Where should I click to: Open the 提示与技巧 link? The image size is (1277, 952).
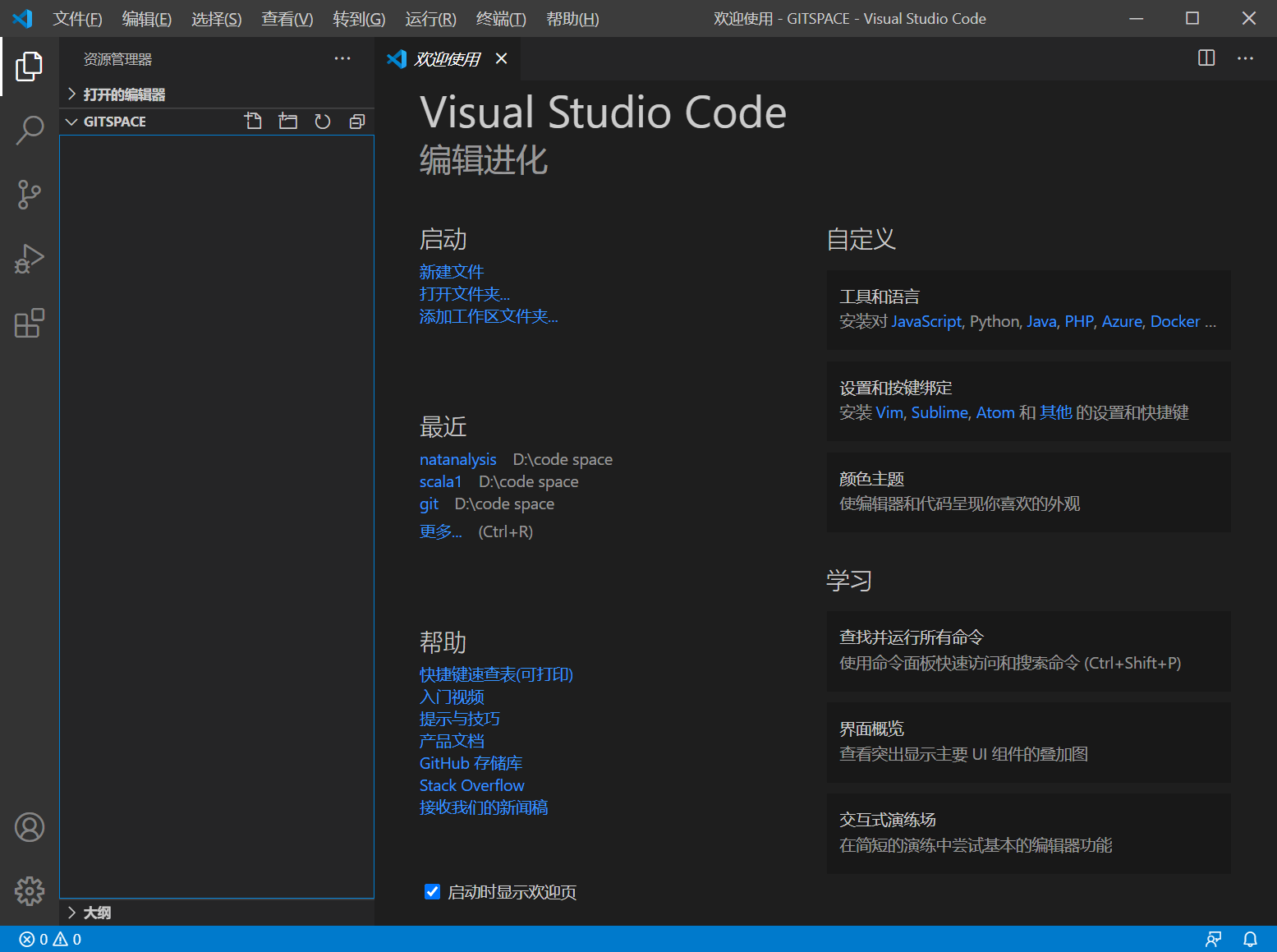click(x=460, y=719)
